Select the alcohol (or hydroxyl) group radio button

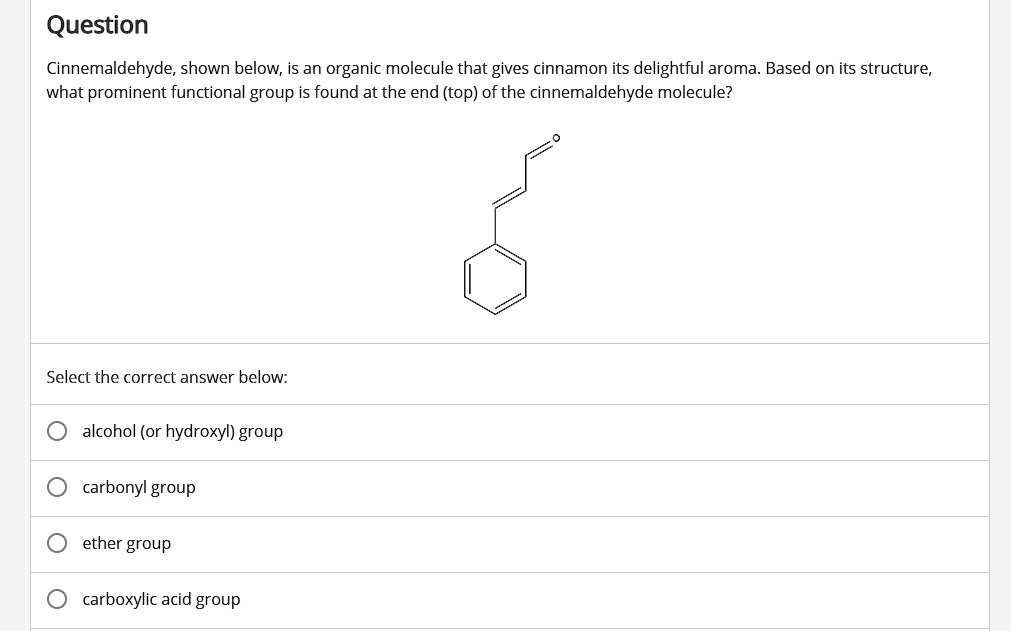(57, 430)
